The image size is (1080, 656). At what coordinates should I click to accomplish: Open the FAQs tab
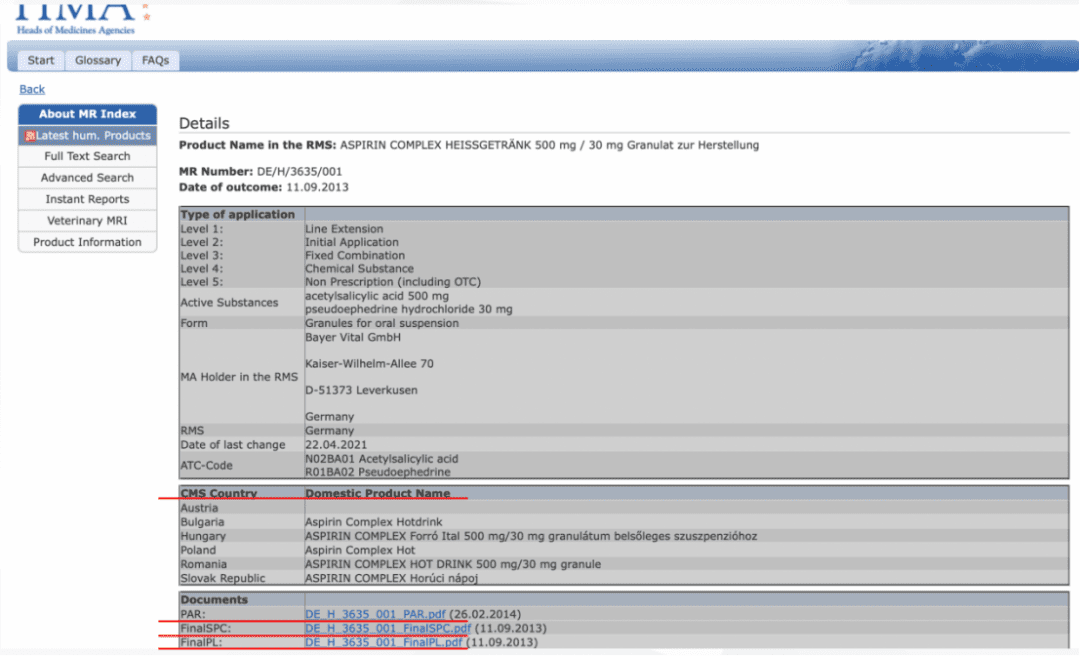coord(155,61)
